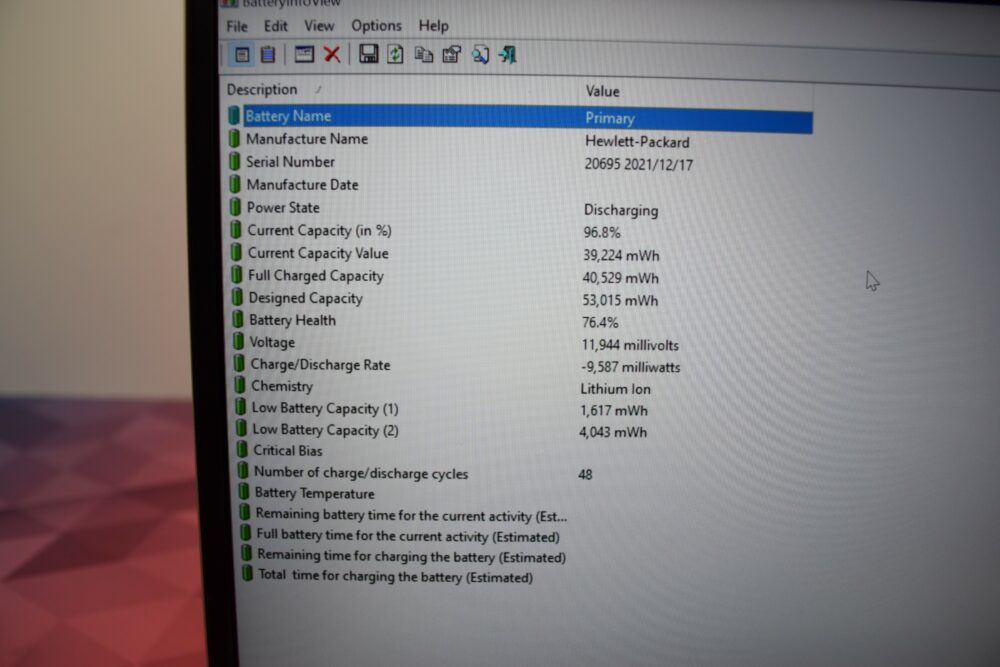The image size is (1000, 667).
Task: Click battery icon beside Voltage row
Action: [x=238, y=342]
